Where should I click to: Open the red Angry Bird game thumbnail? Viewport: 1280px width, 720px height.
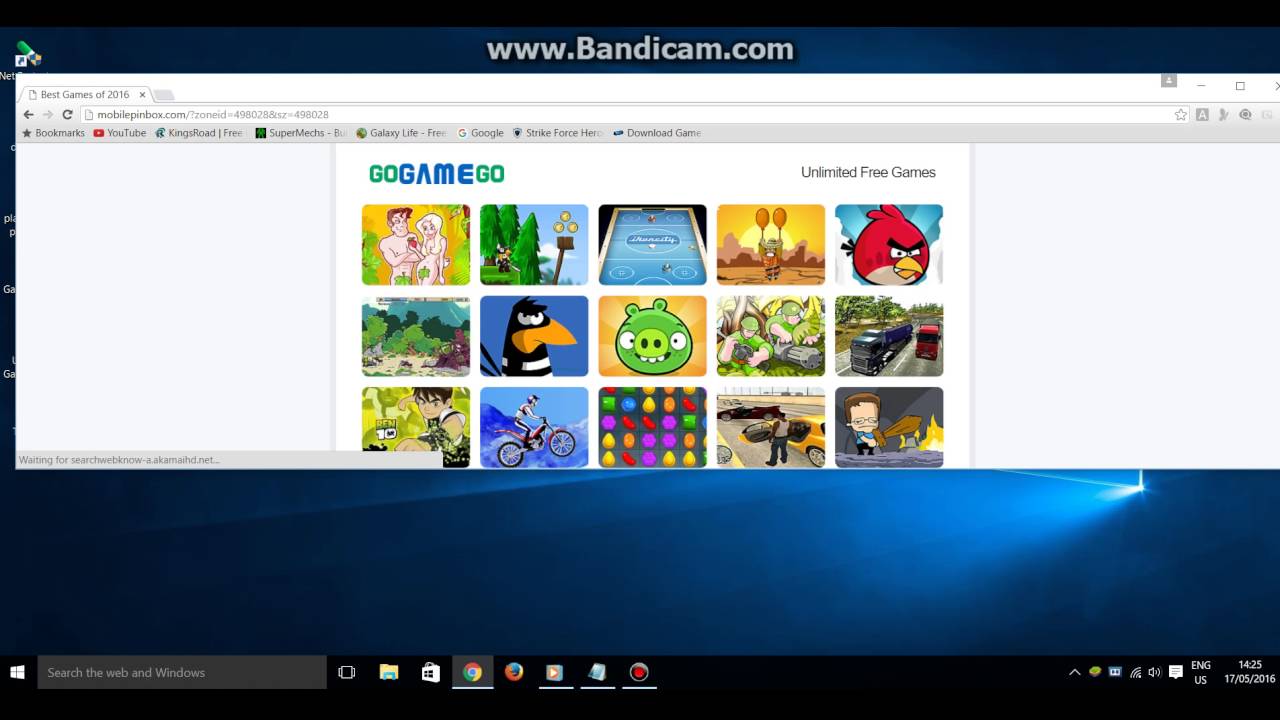click(889, 245)
